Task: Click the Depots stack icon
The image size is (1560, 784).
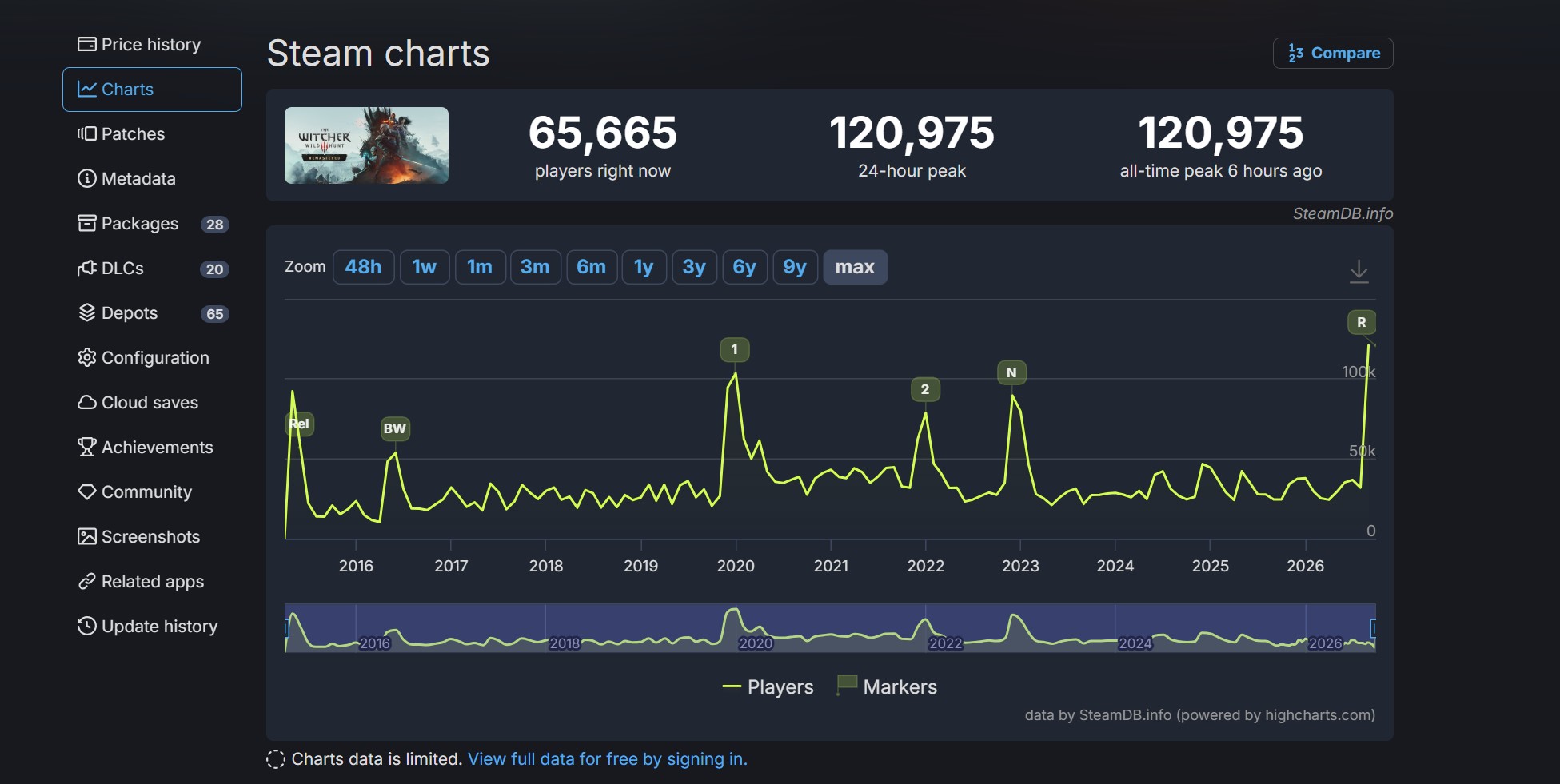Action: click(x=86, y=312)
